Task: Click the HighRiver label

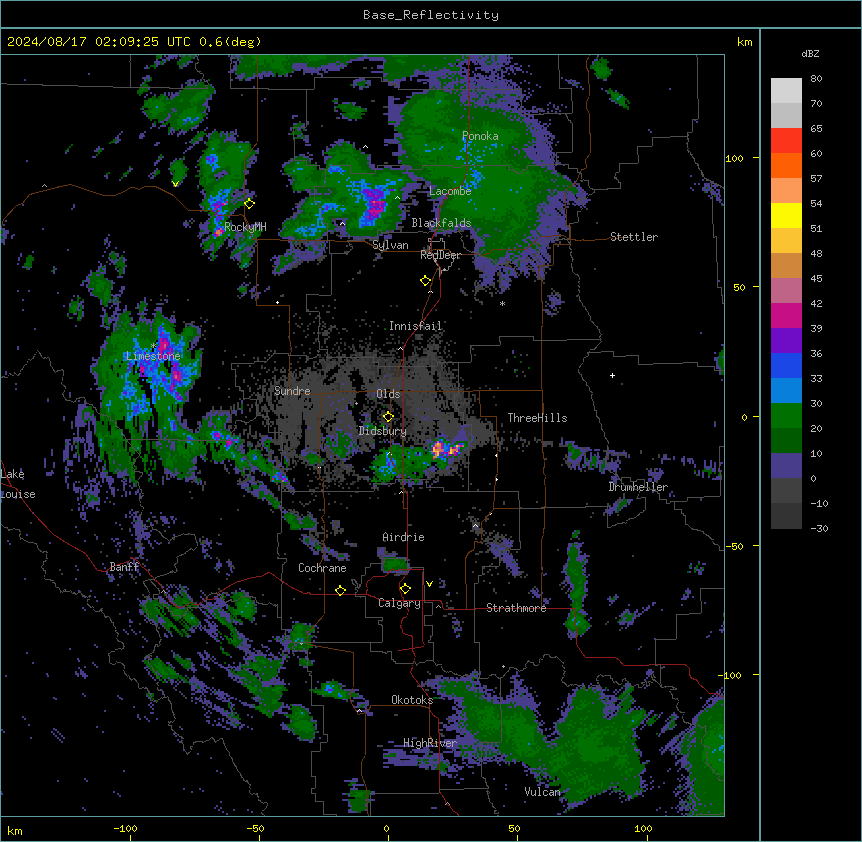Action: (430, 743)
